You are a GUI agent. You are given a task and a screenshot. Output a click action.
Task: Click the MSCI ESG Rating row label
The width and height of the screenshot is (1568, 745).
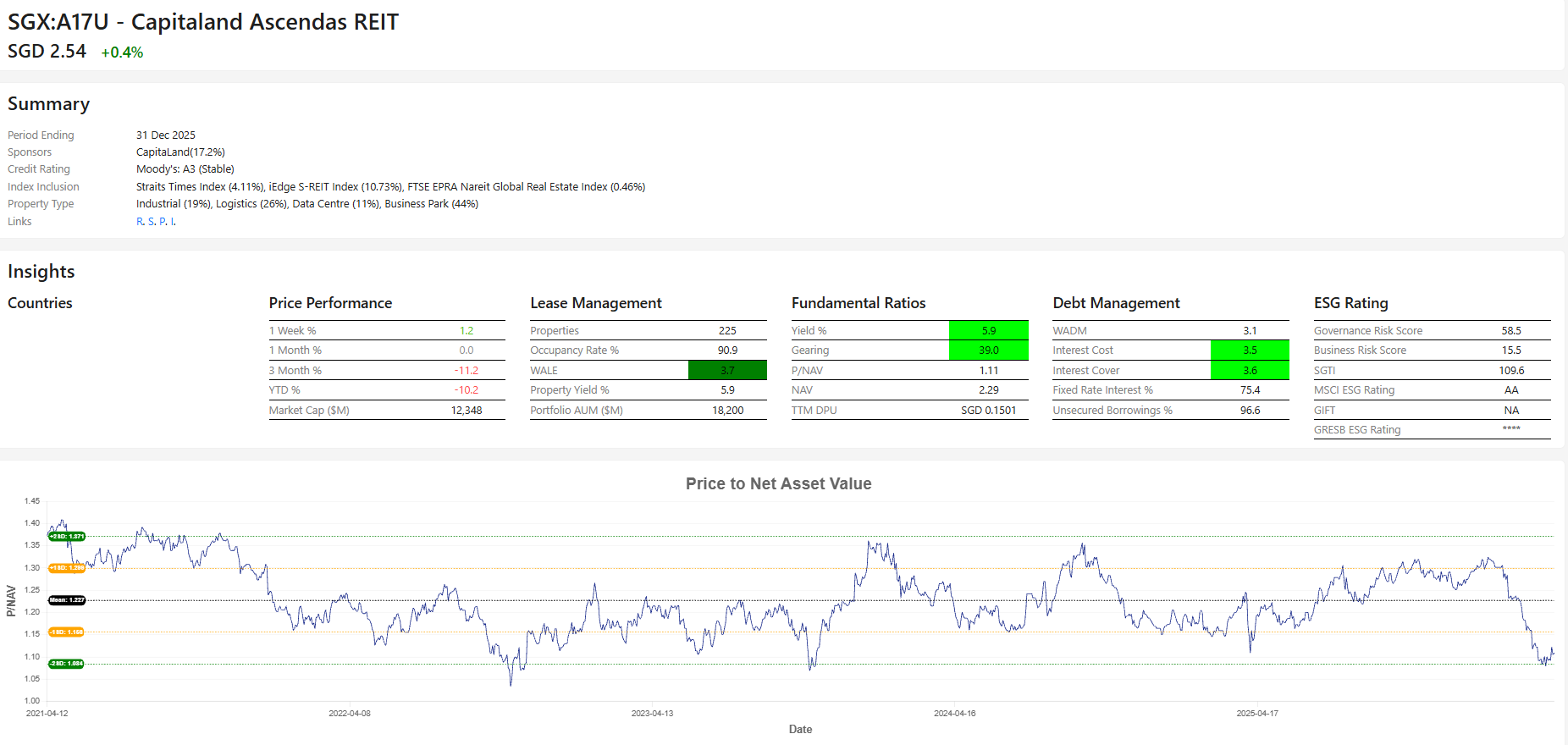[1354, 390]
